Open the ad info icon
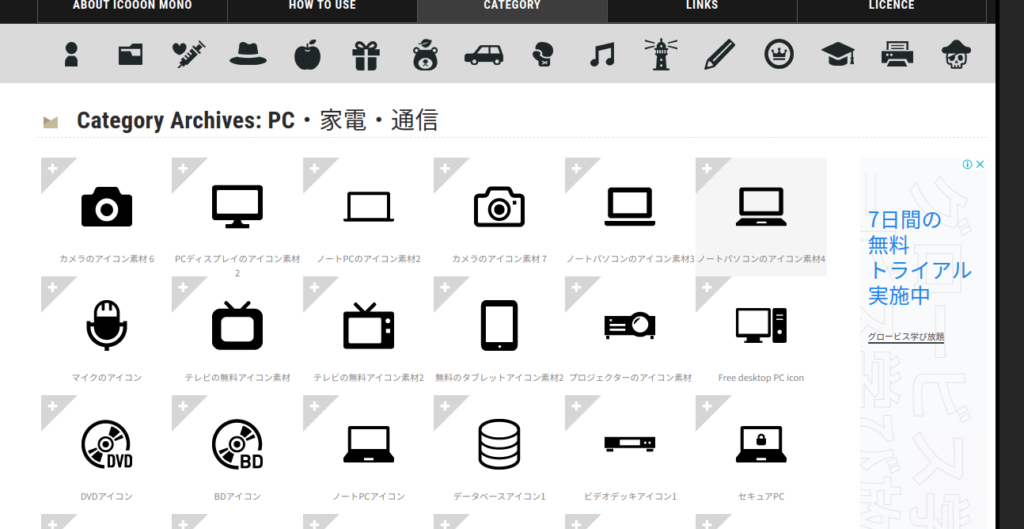This screenshot has height=529, width=1024. click(968, 165)
